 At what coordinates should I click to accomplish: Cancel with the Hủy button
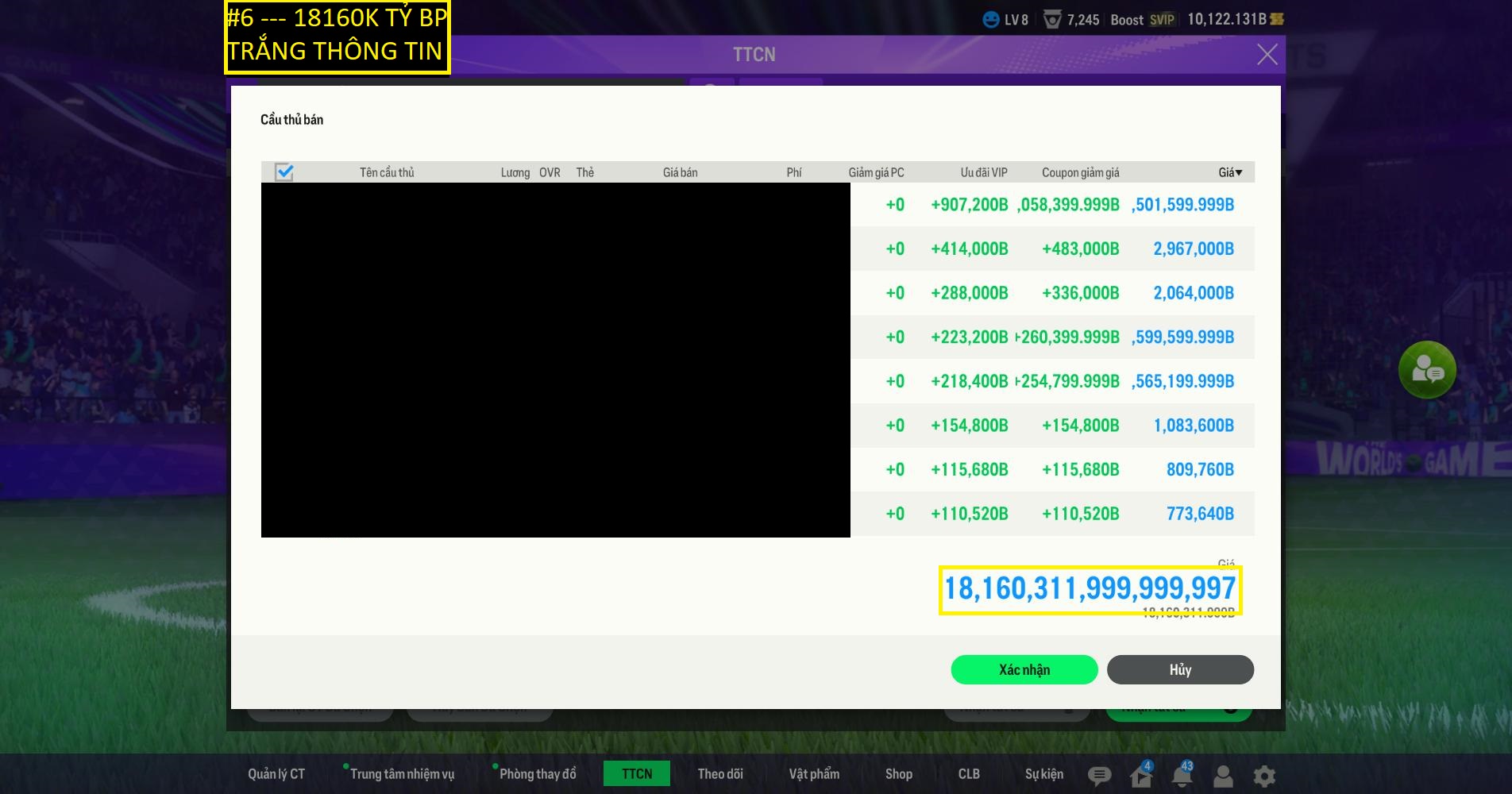point(1180,669)
